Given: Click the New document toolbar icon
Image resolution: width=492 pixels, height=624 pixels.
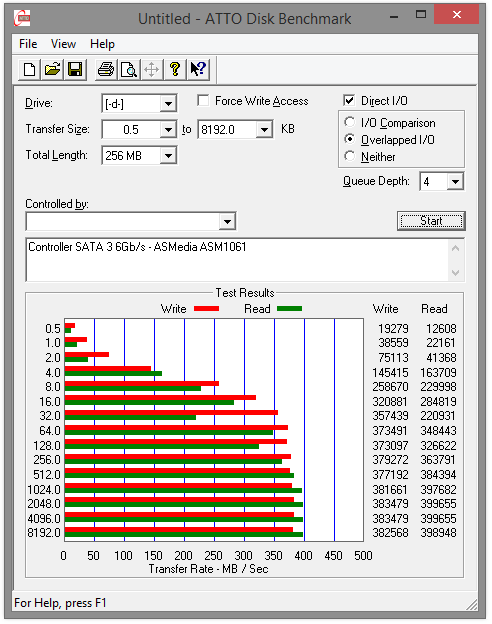Looking at the screenshot, I should (x=29, y=70).
